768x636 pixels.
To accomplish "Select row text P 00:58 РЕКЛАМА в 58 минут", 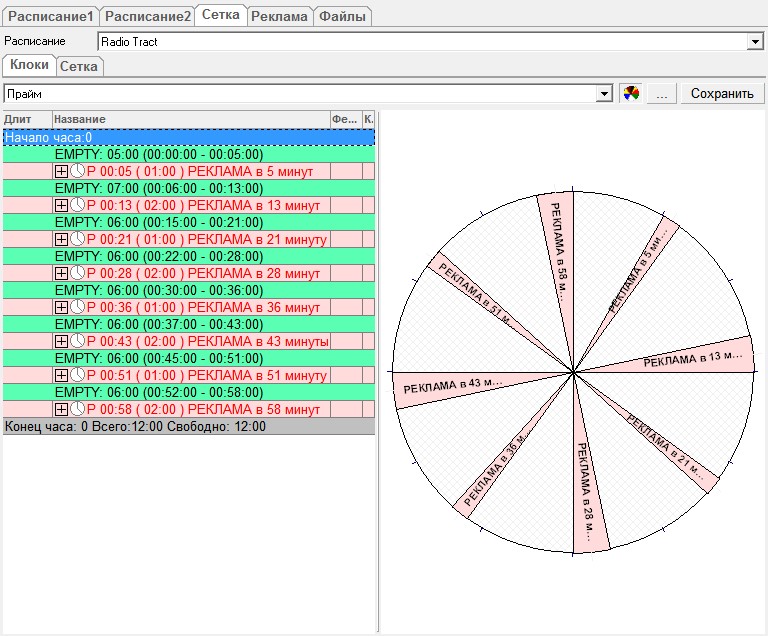I will (x=203, y=409).
